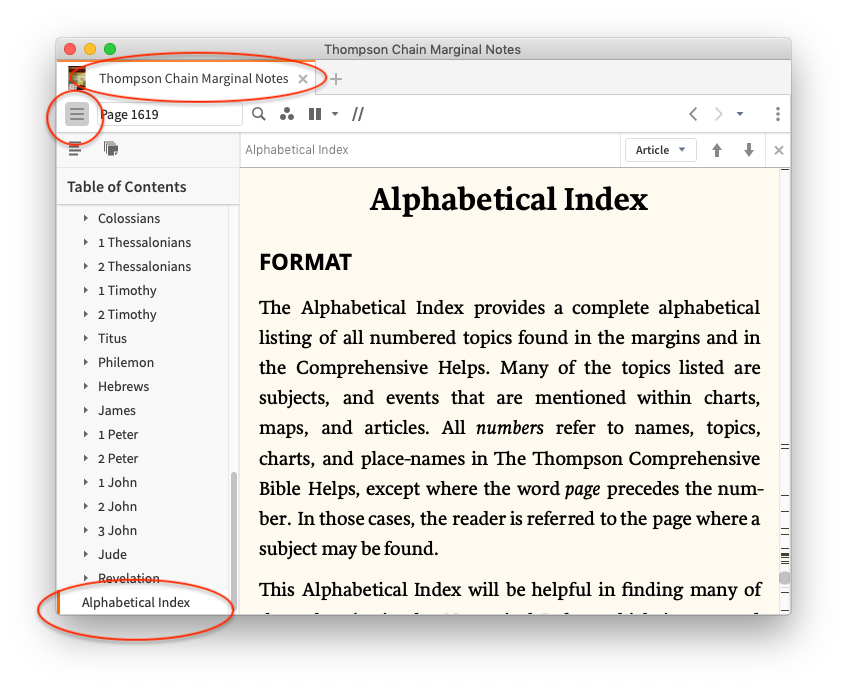Click the book cover thumbnail in tab

[x=77, y=78]
